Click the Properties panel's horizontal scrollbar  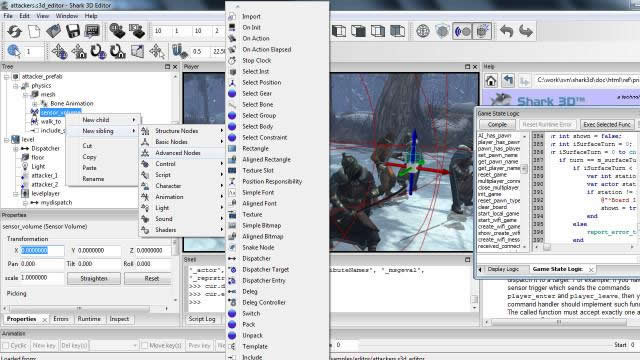(x=86, y=309)
